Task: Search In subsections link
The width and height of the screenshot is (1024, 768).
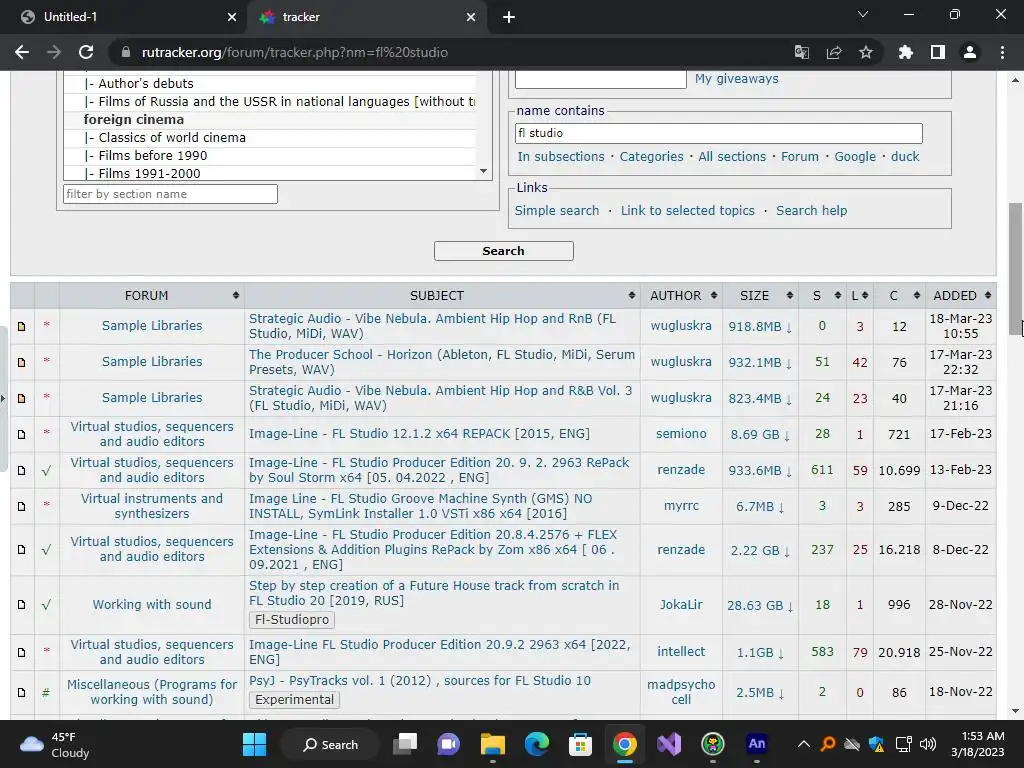Action: tap(560, 157)
